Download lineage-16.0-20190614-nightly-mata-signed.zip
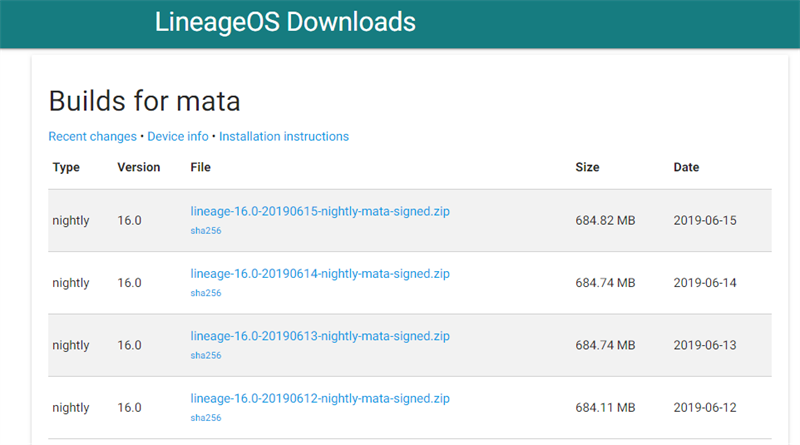 [x=320, y=274]
